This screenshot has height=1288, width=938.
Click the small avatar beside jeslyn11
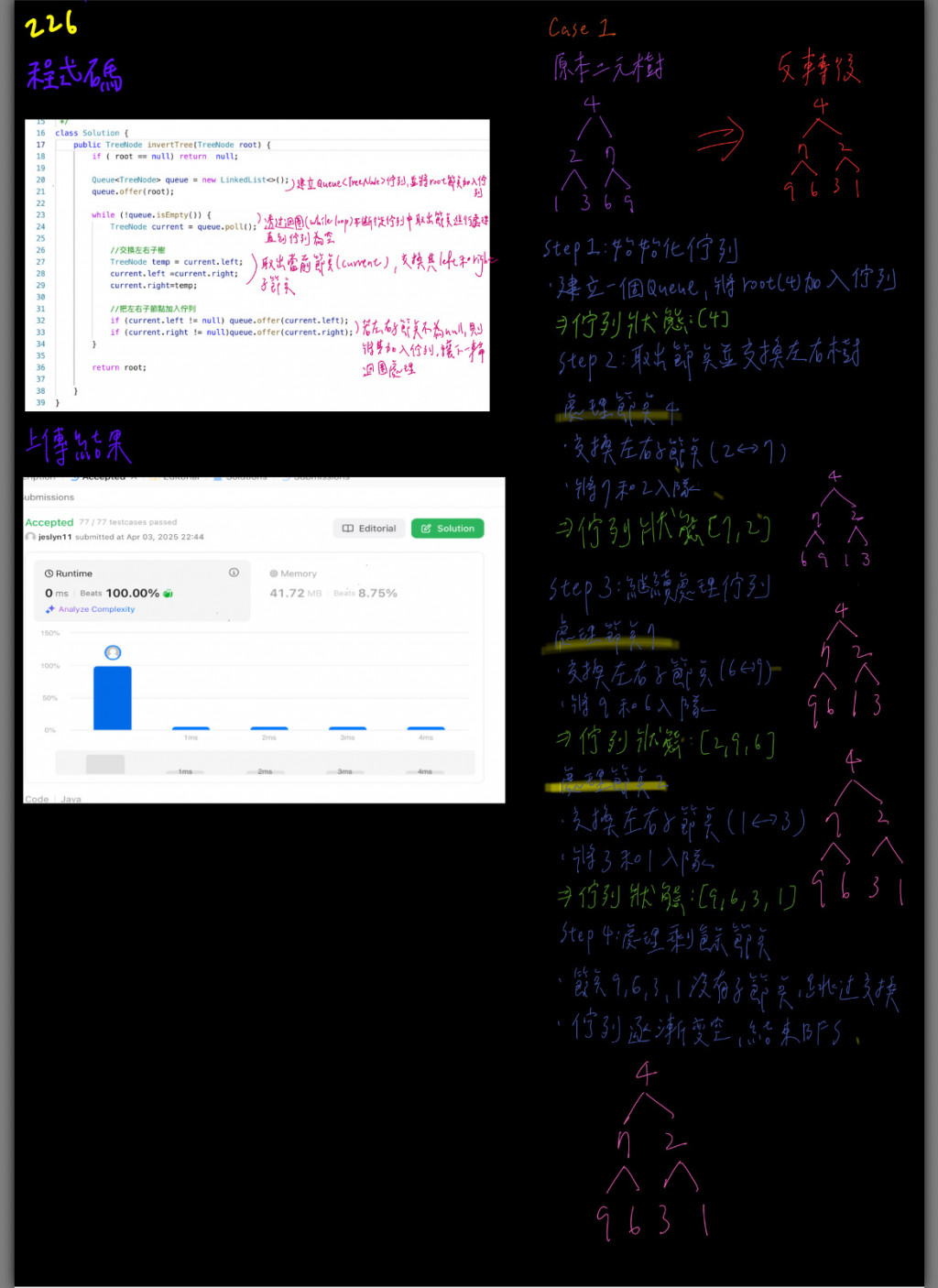pyautogui.click(x=30, y=537)
